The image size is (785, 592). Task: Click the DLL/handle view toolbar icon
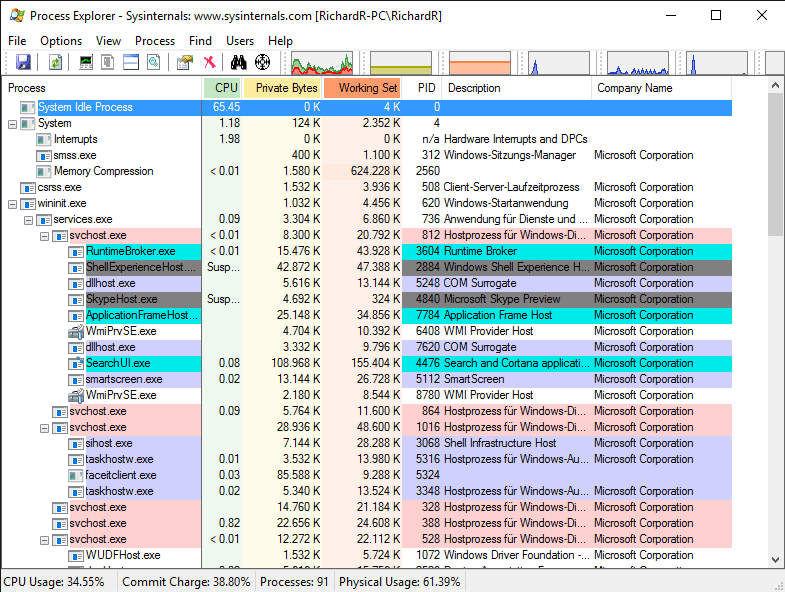click(154, 62)
